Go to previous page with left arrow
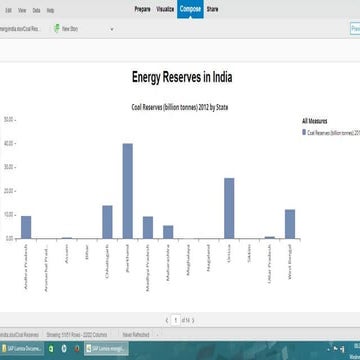360x360 pixels. coord(167,321)
